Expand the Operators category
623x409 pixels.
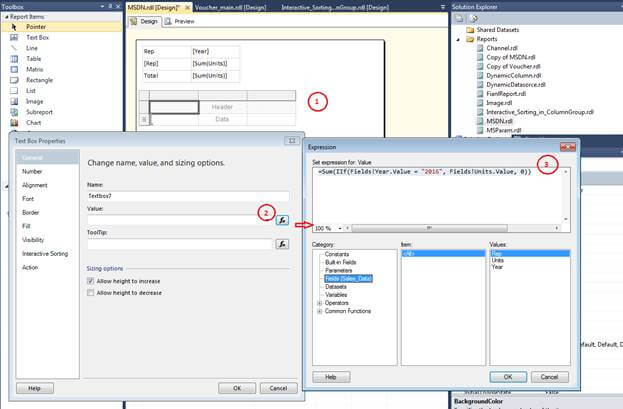pyautogui.click(x=320, y=303)
